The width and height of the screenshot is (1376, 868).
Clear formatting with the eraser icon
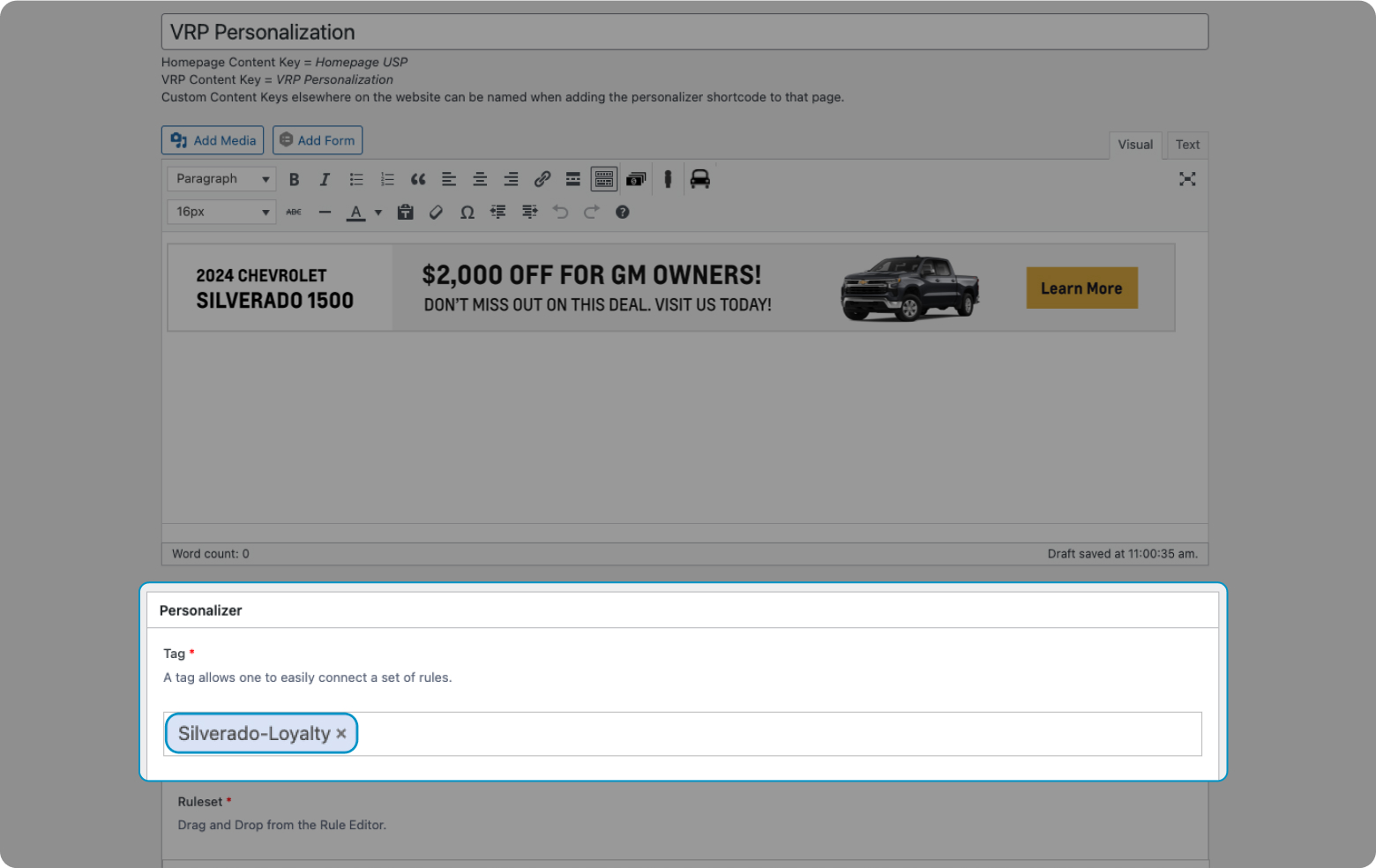[436, 212]
